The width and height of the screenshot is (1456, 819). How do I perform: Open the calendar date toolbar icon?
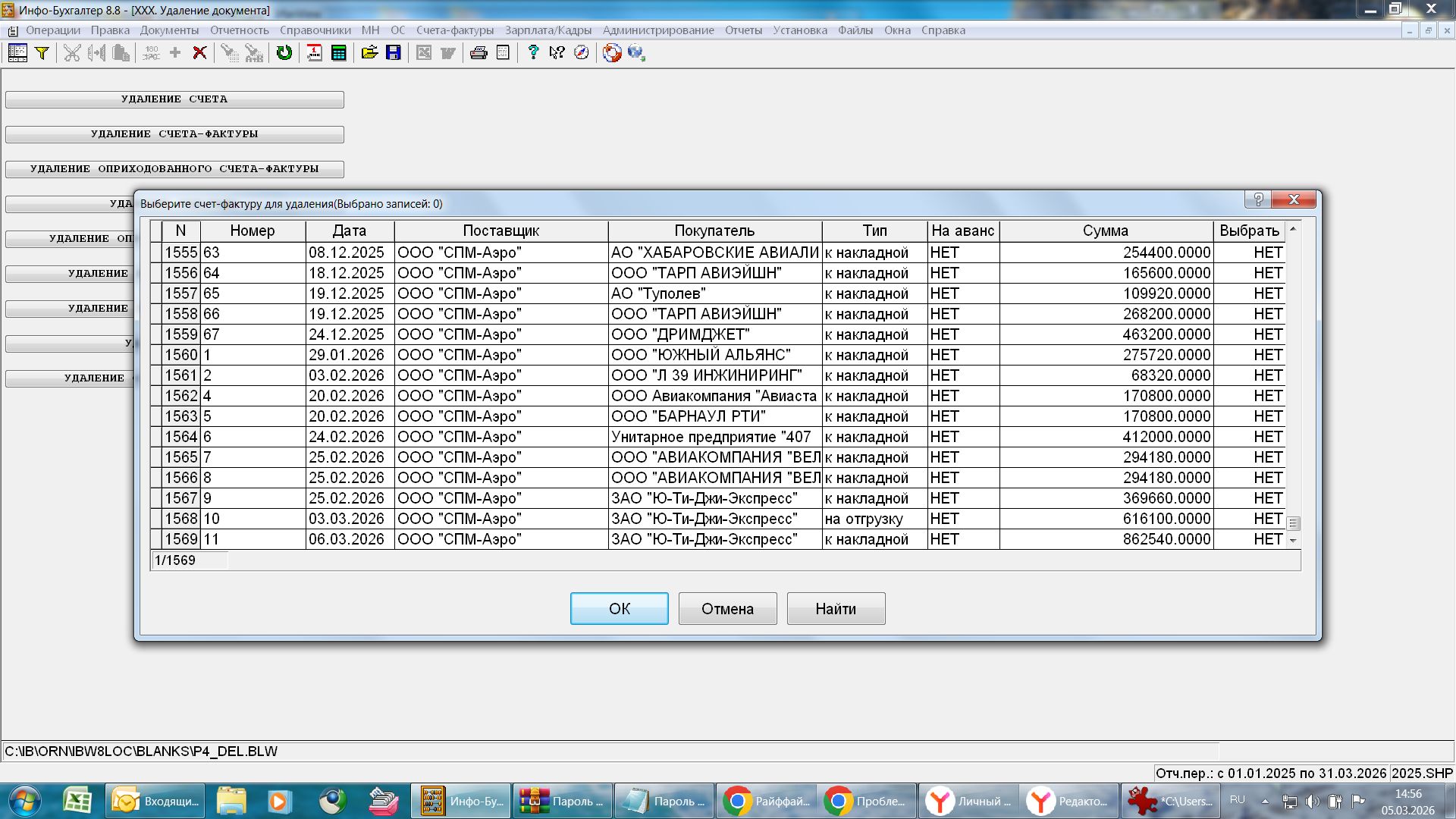point(314,53)
